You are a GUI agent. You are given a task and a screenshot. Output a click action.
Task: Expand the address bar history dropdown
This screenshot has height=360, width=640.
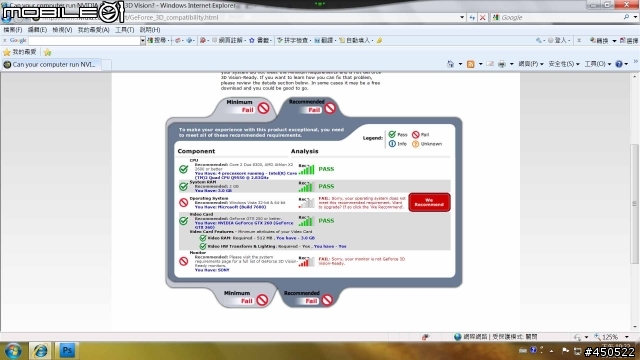(462, 18)
